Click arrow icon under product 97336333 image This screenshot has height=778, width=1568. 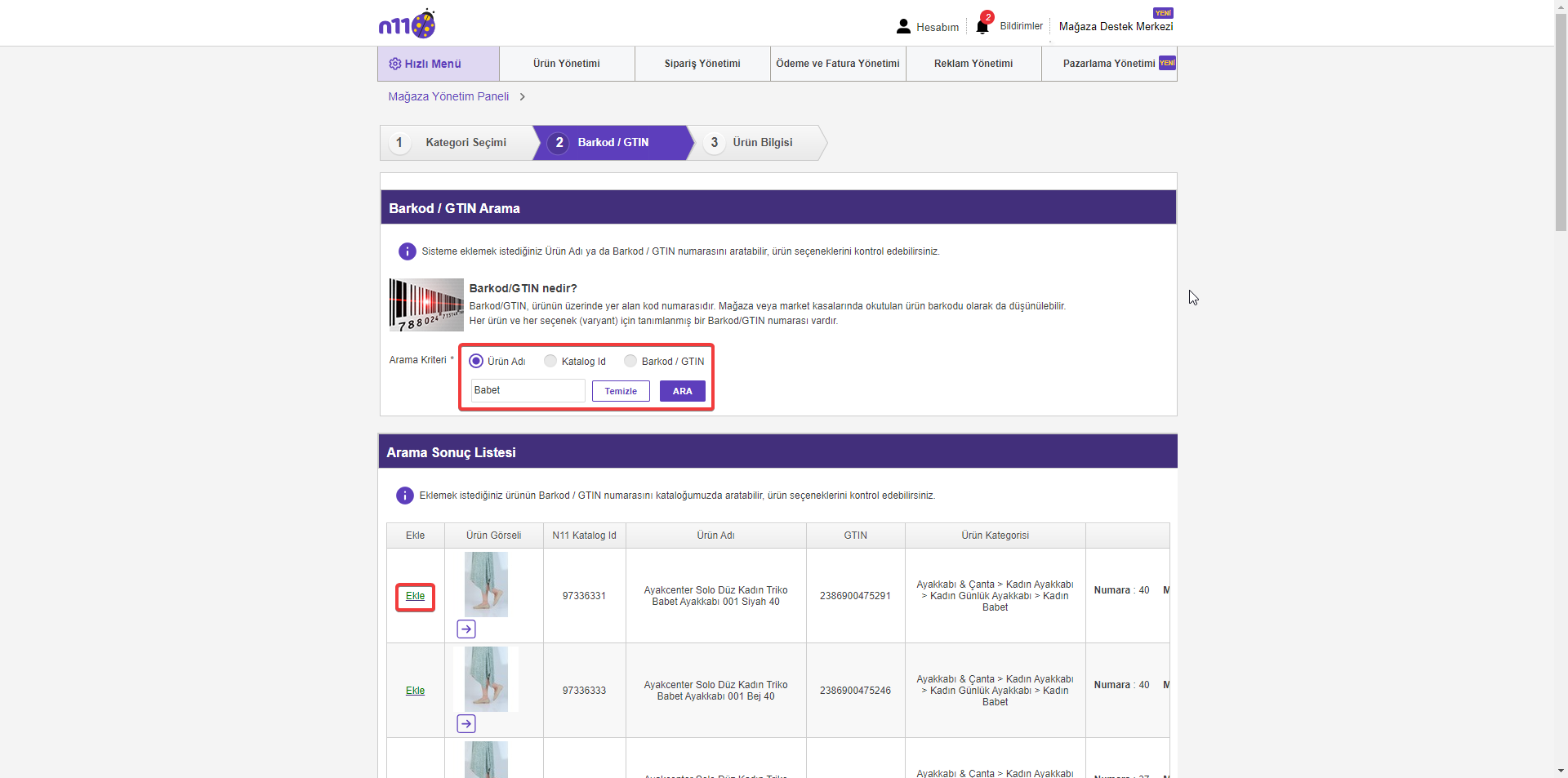coord(466,723)
